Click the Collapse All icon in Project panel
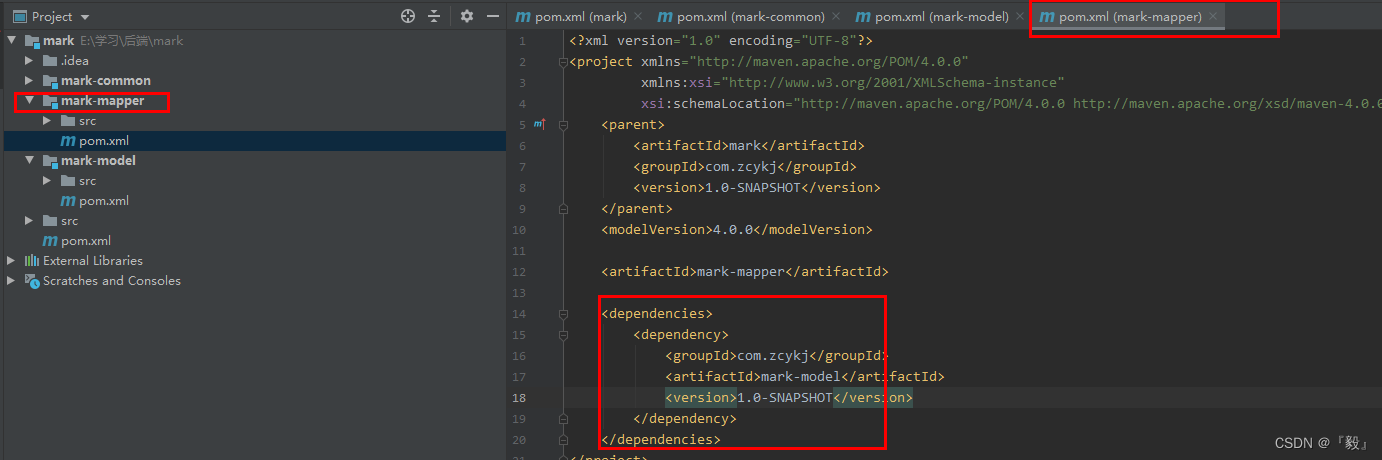Viewport: 1382px width, 460px height. coord(434,16)
